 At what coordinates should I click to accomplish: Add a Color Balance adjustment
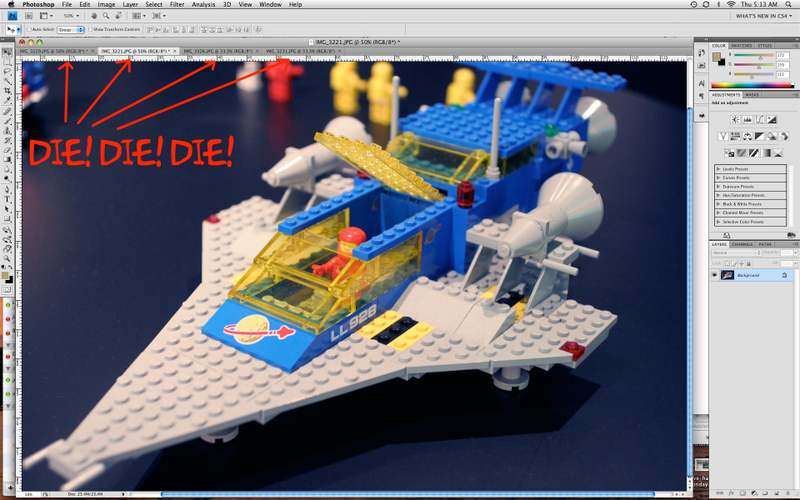point(747,136)
